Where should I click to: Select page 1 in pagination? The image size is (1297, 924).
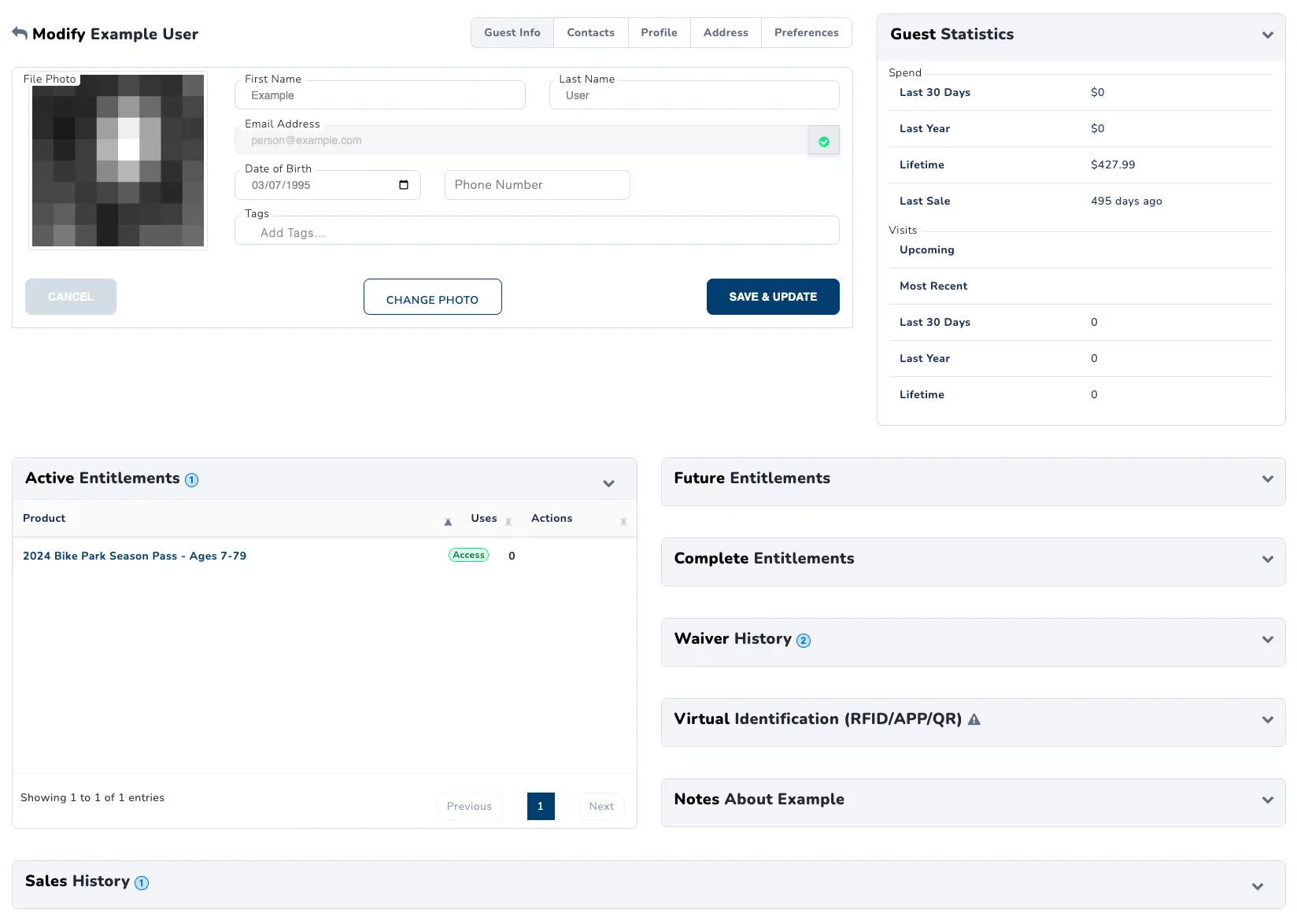541,806
